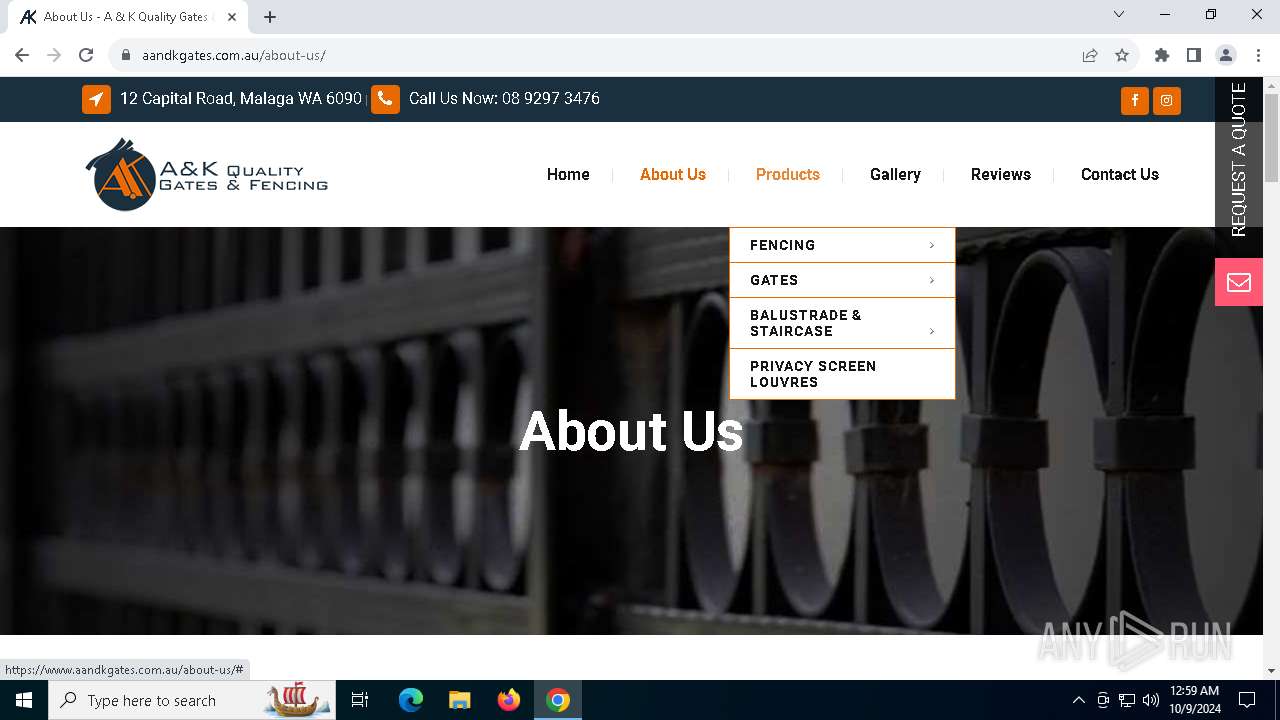Open Chrome three-dot menu
The width and height of the screenshot is (1280, 720).
click(x=1257, y=55)
